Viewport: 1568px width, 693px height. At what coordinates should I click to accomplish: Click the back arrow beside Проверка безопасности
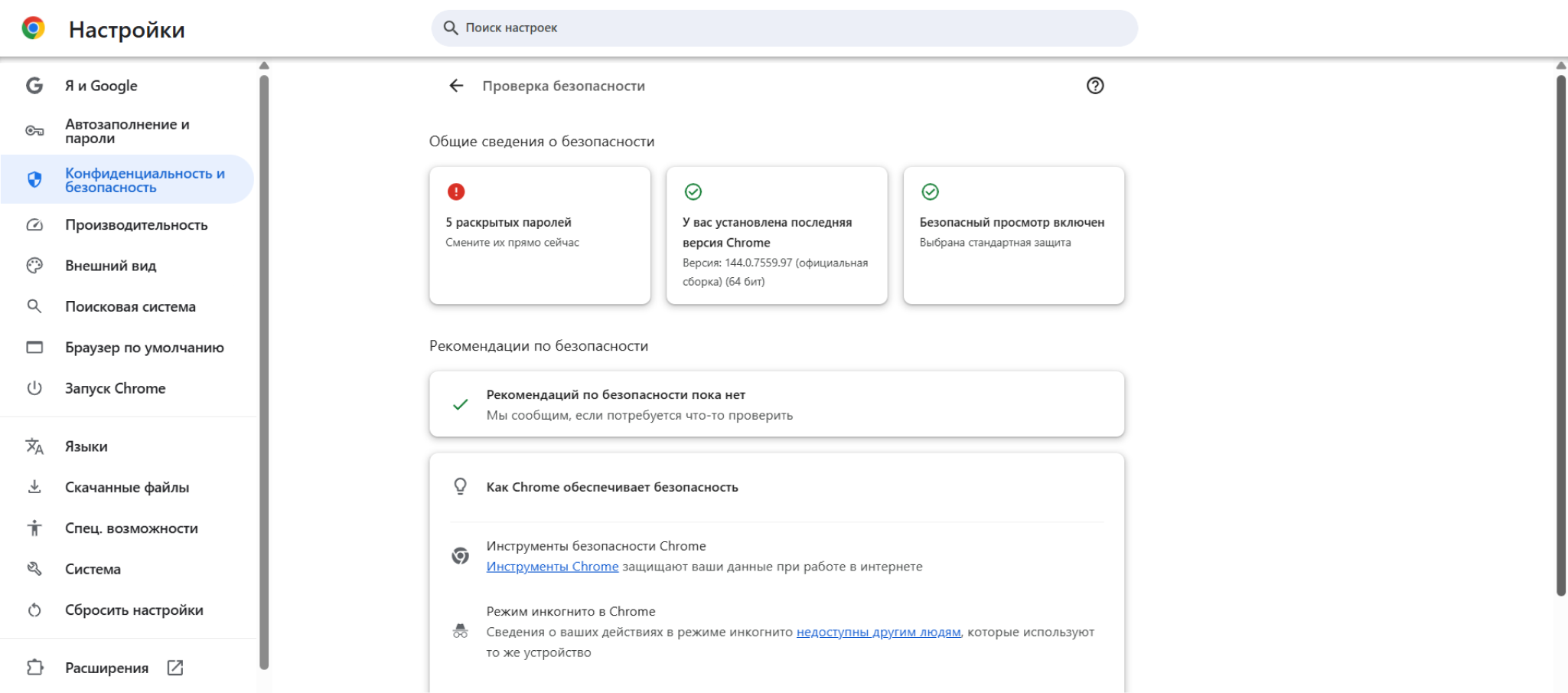pos(456,86)
